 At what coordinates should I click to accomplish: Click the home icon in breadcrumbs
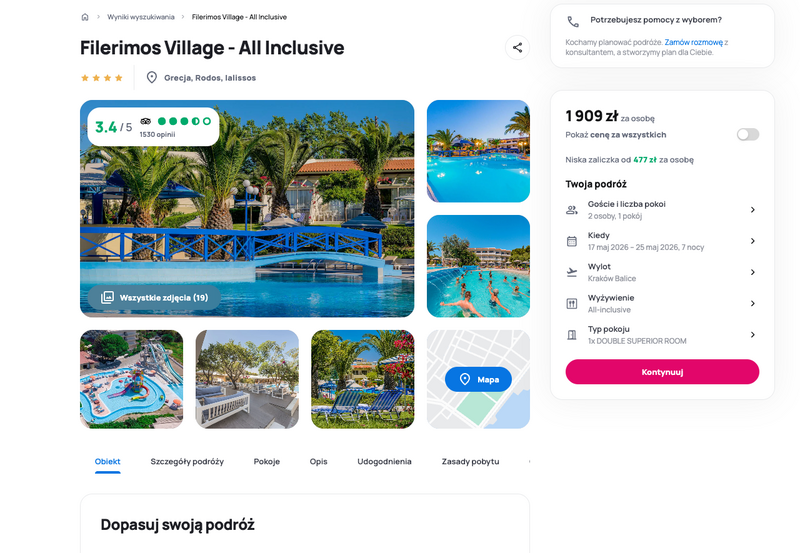click(85, 17)
